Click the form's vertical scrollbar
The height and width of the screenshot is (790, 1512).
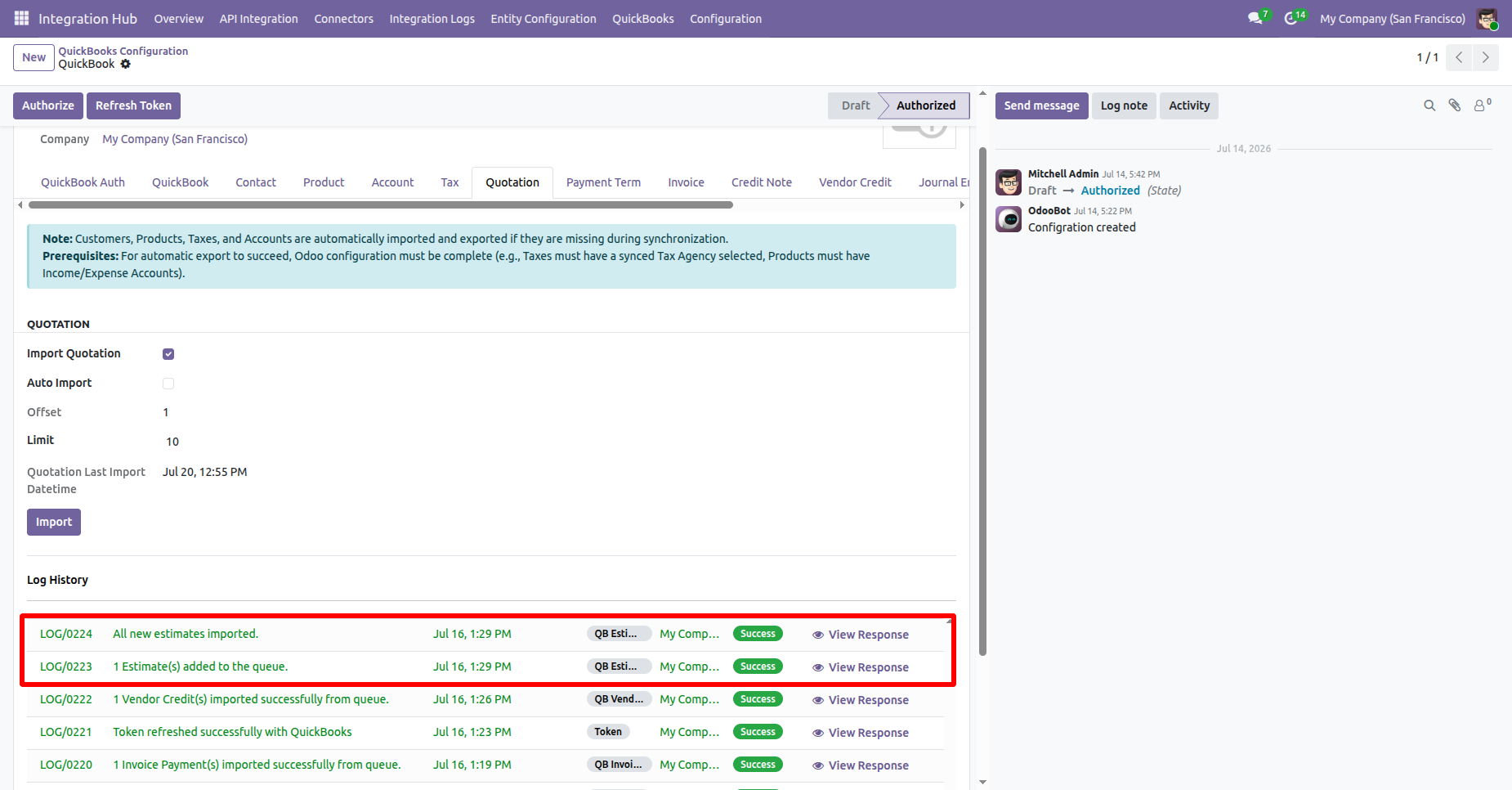[x=982, y=401]
